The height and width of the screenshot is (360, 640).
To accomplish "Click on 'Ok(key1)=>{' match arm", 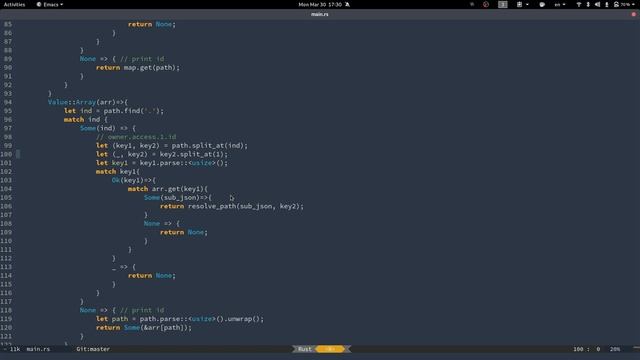I will [x=134, y=180].
